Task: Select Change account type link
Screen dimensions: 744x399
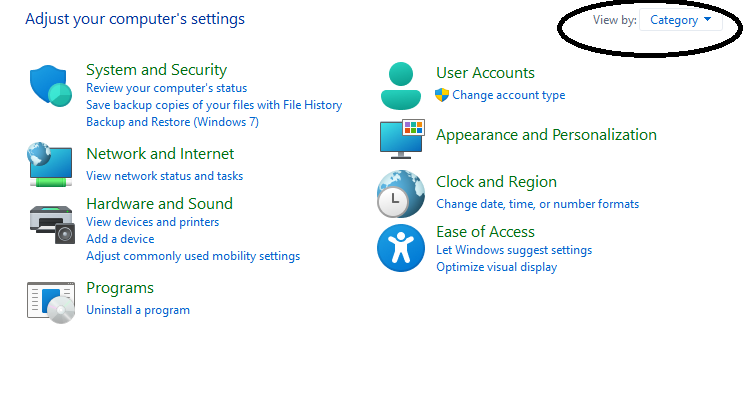Action: (509, 95)
